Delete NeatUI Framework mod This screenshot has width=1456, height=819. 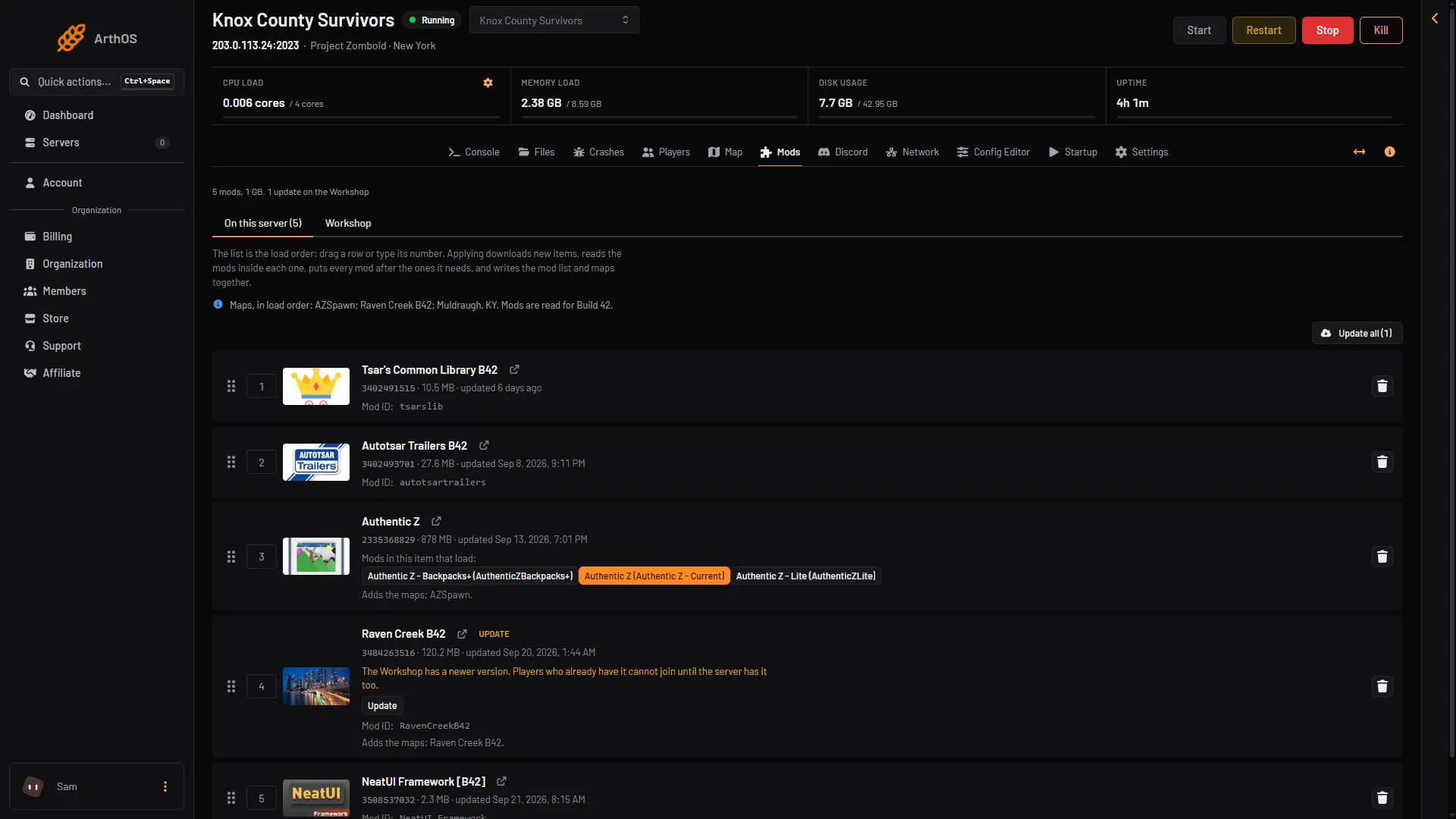(x=1382, y=798)
